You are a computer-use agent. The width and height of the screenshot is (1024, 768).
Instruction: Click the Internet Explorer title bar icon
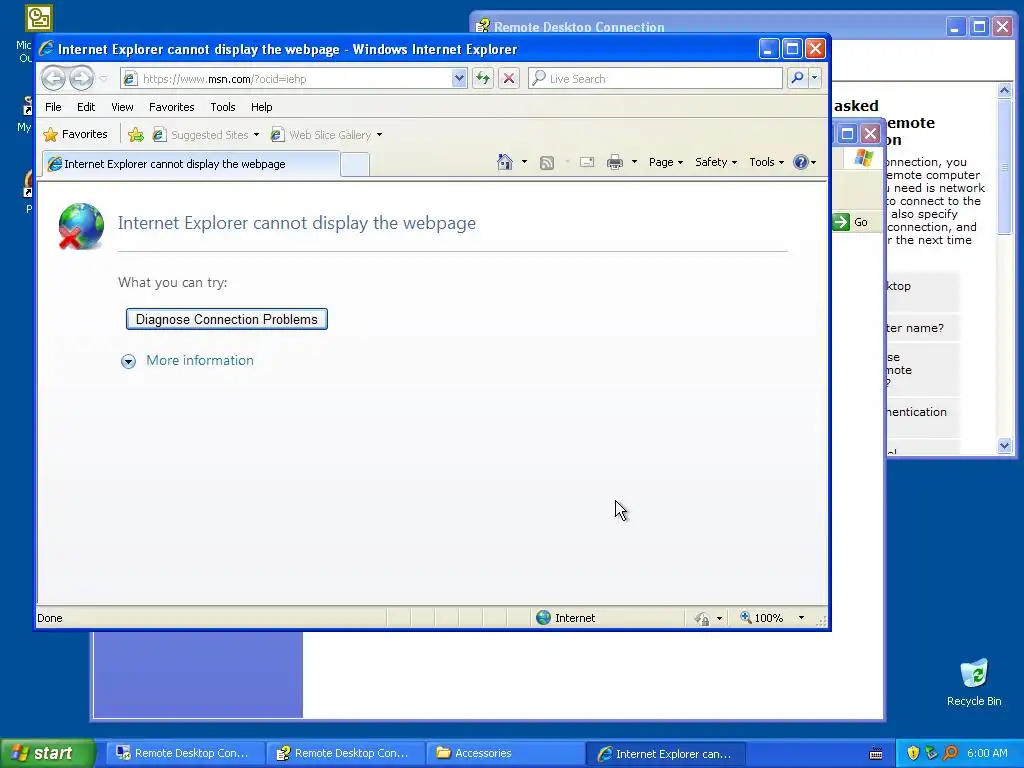click(x=46, y=49)
